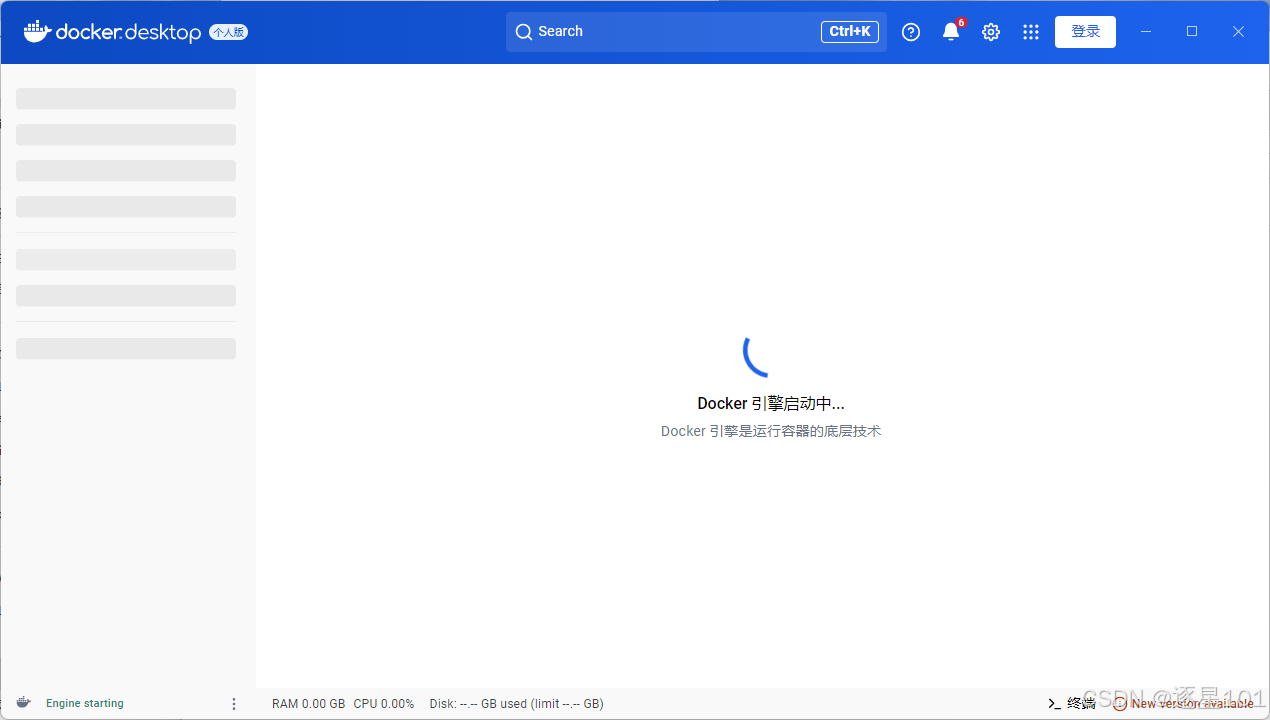Click the Docker 引擎启动中 heading

coord(771,404)
